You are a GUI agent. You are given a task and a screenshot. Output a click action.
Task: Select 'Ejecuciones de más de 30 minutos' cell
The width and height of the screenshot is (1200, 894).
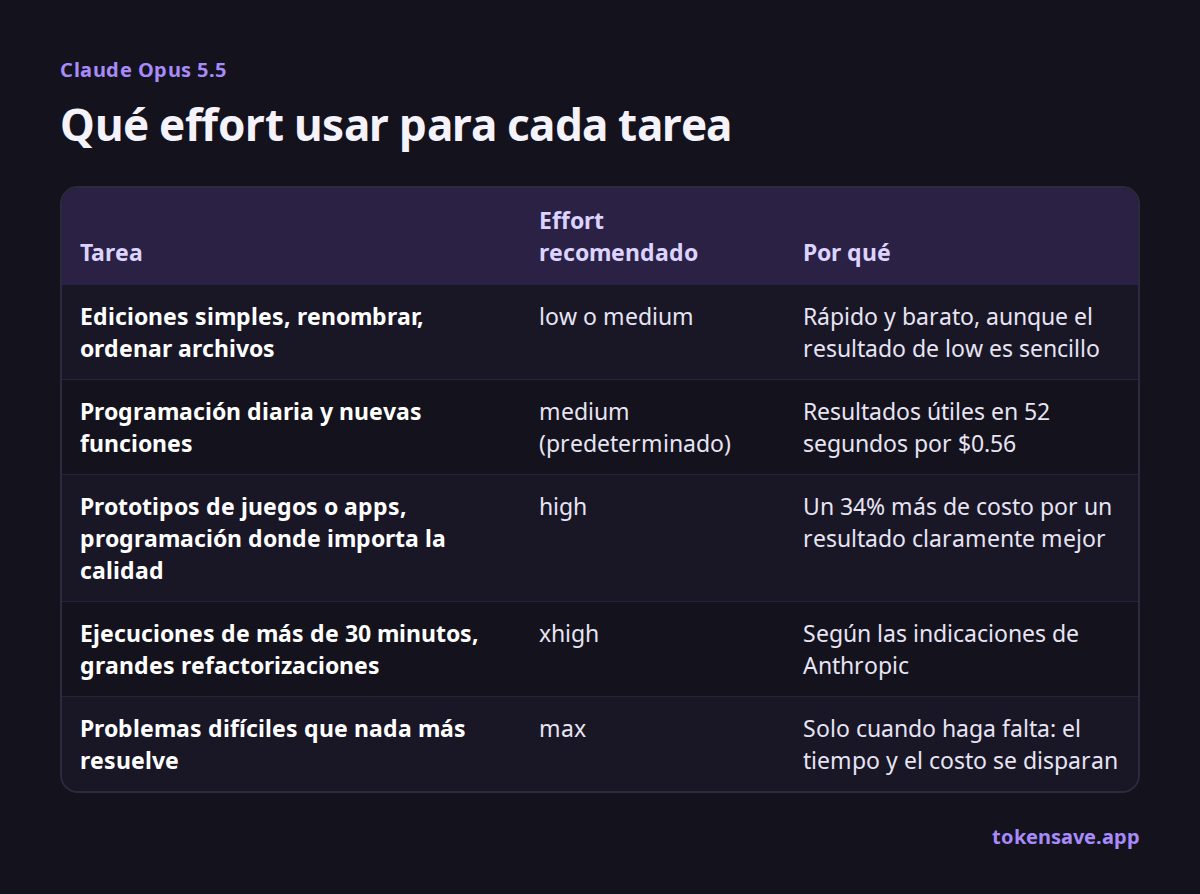279,650
